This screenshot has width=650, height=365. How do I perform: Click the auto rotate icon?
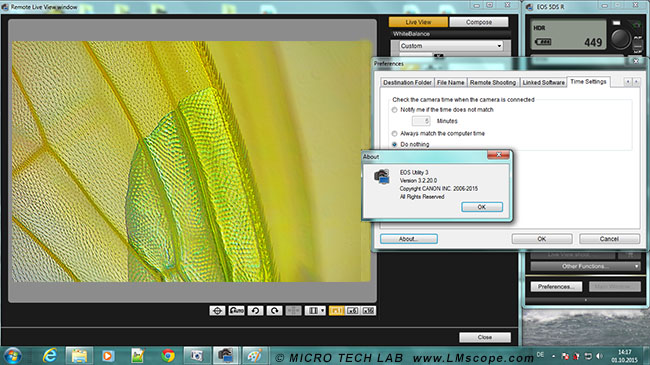click(236, 310)
